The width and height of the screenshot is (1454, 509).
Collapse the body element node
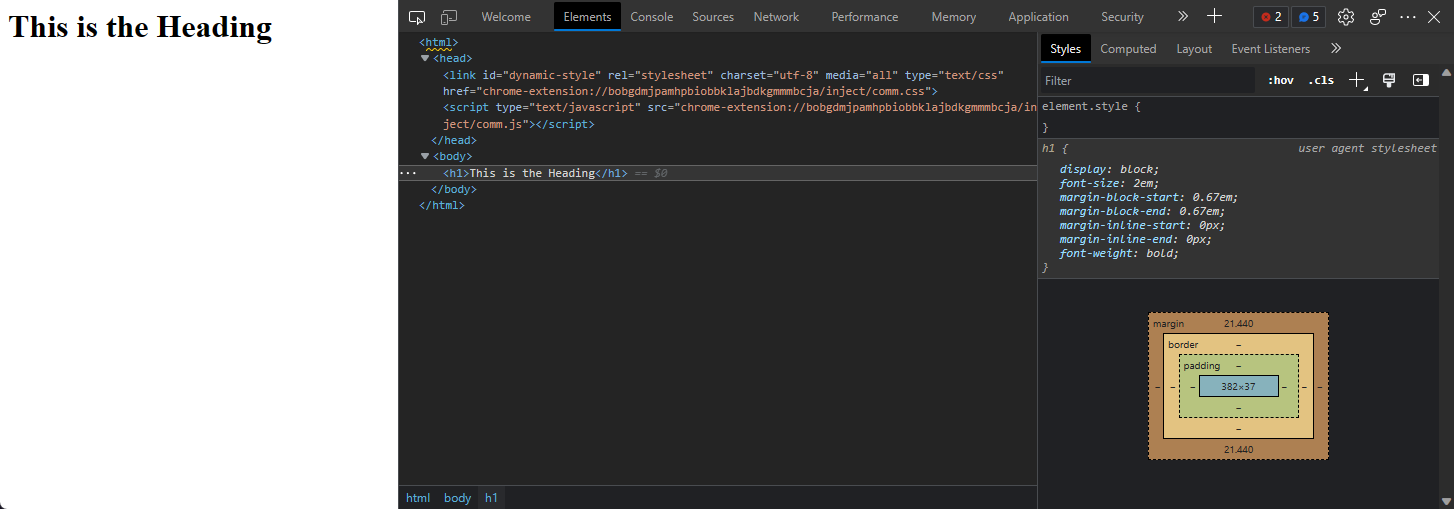point(425,157)
